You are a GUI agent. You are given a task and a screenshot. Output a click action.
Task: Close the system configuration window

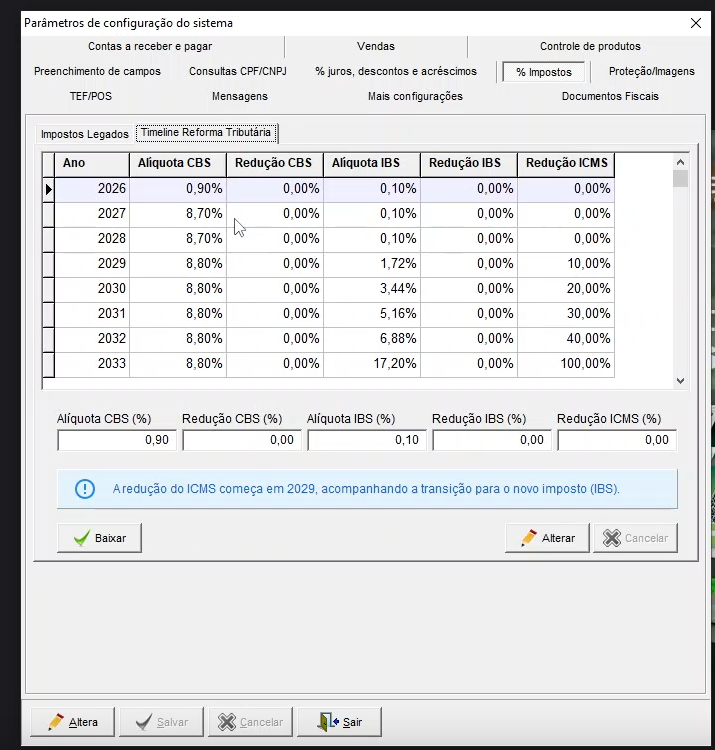tap(696, 23)
